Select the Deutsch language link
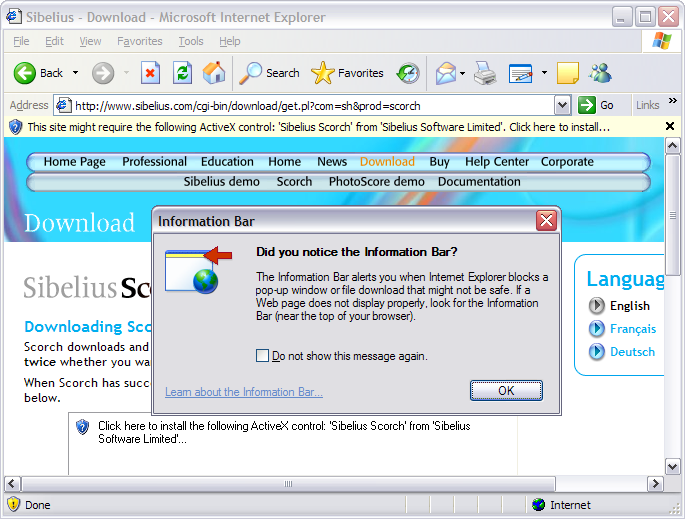Image resolution: width=685 pixels, height=519 pixels. pos(632,352)
